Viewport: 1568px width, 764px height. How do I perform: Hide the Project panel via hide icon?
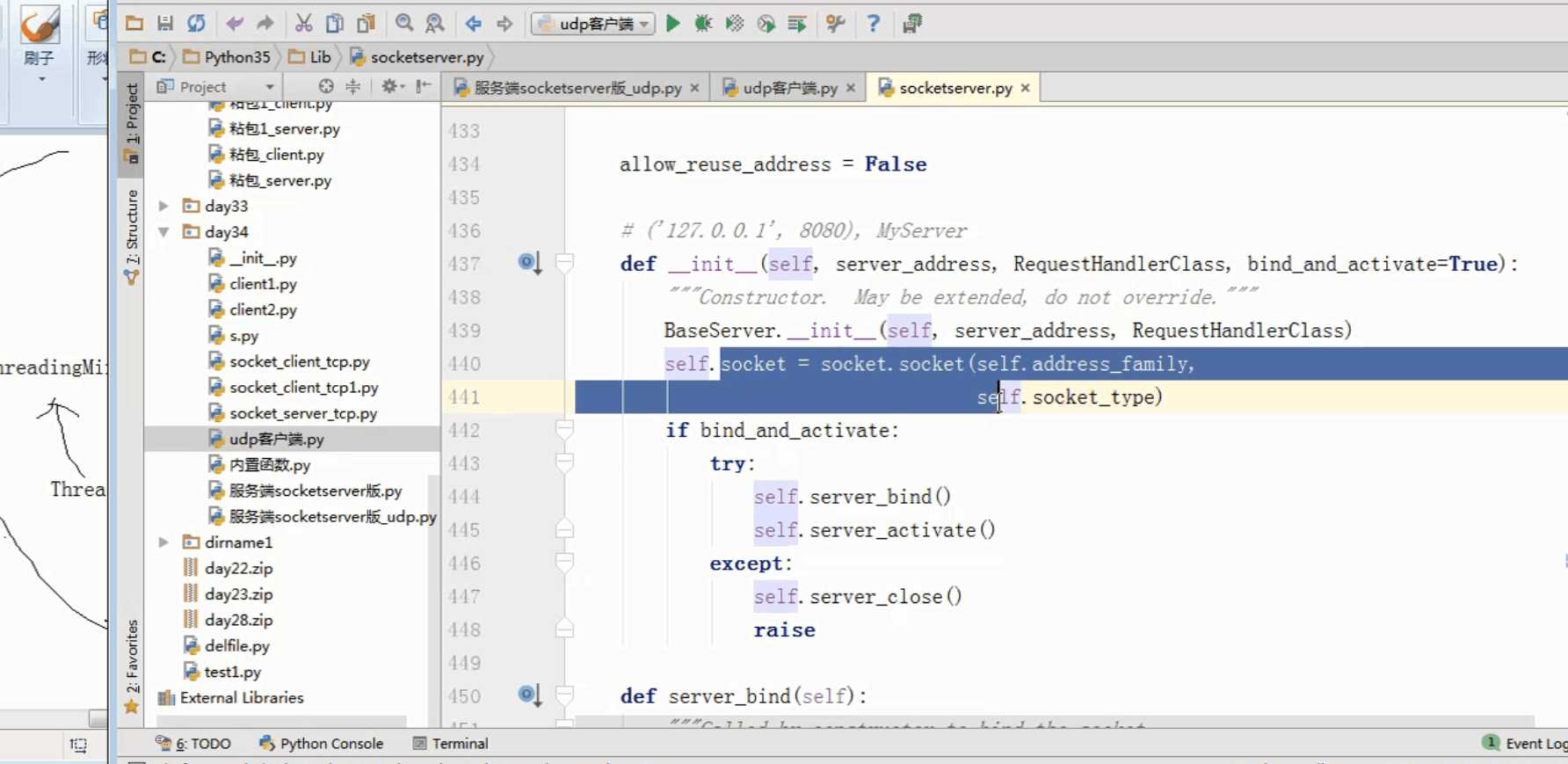click(x=424, y=86)
